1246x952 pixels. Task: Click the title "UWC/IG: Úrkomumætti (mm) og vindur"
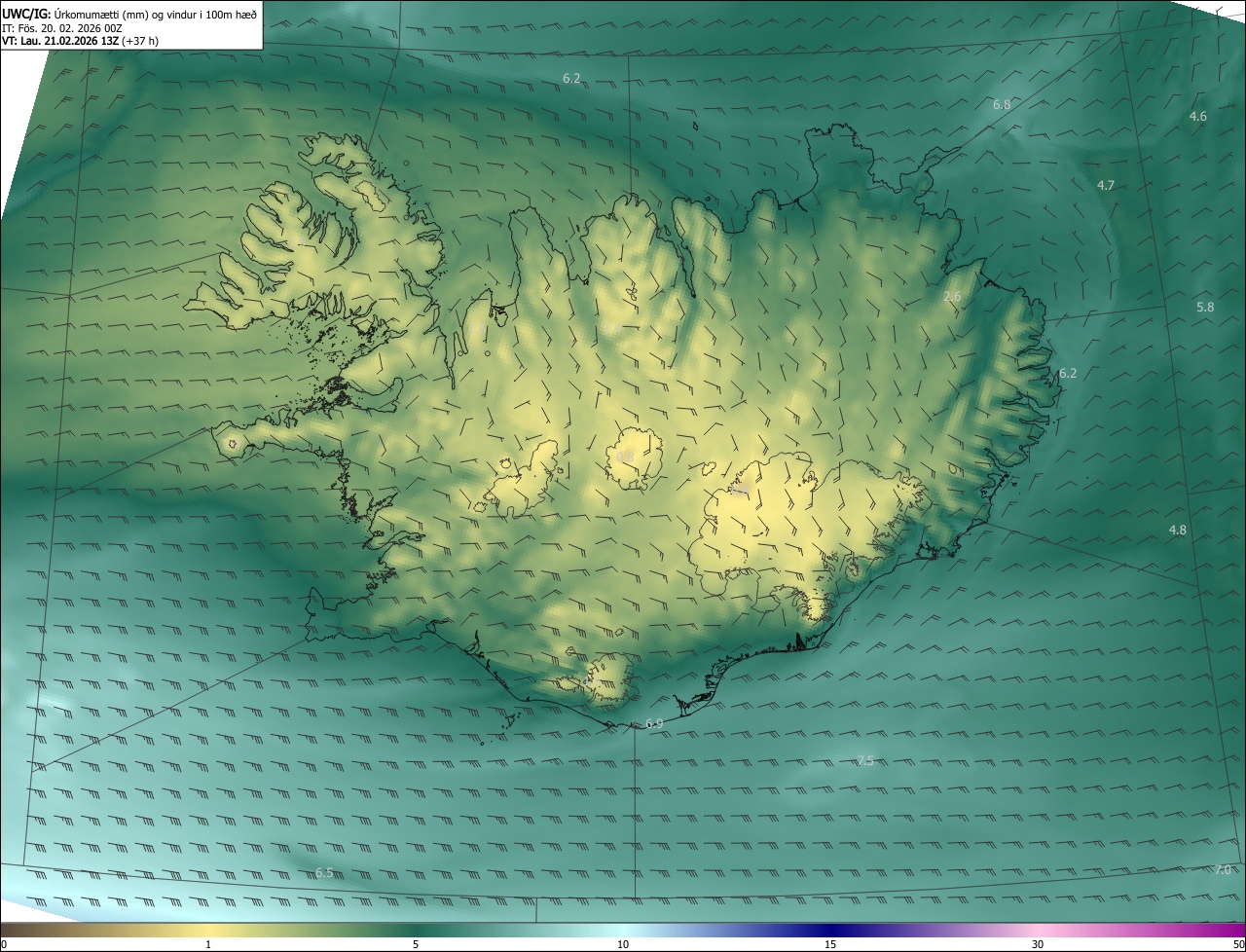[x=129, y=14]
